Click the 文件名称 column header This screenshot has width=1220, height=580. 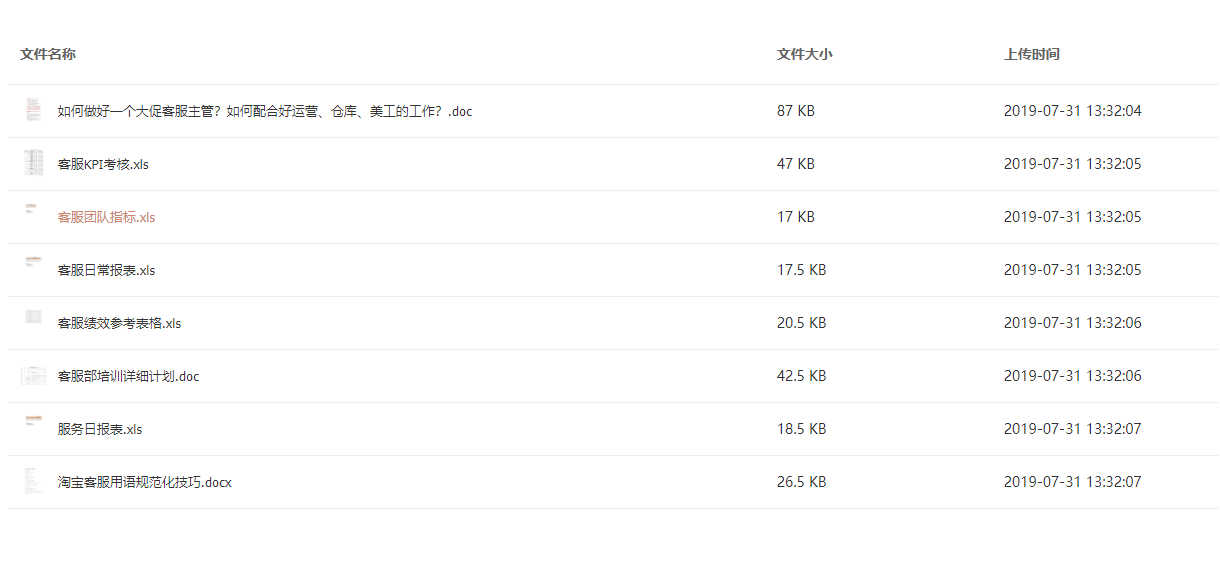point(48,54)
